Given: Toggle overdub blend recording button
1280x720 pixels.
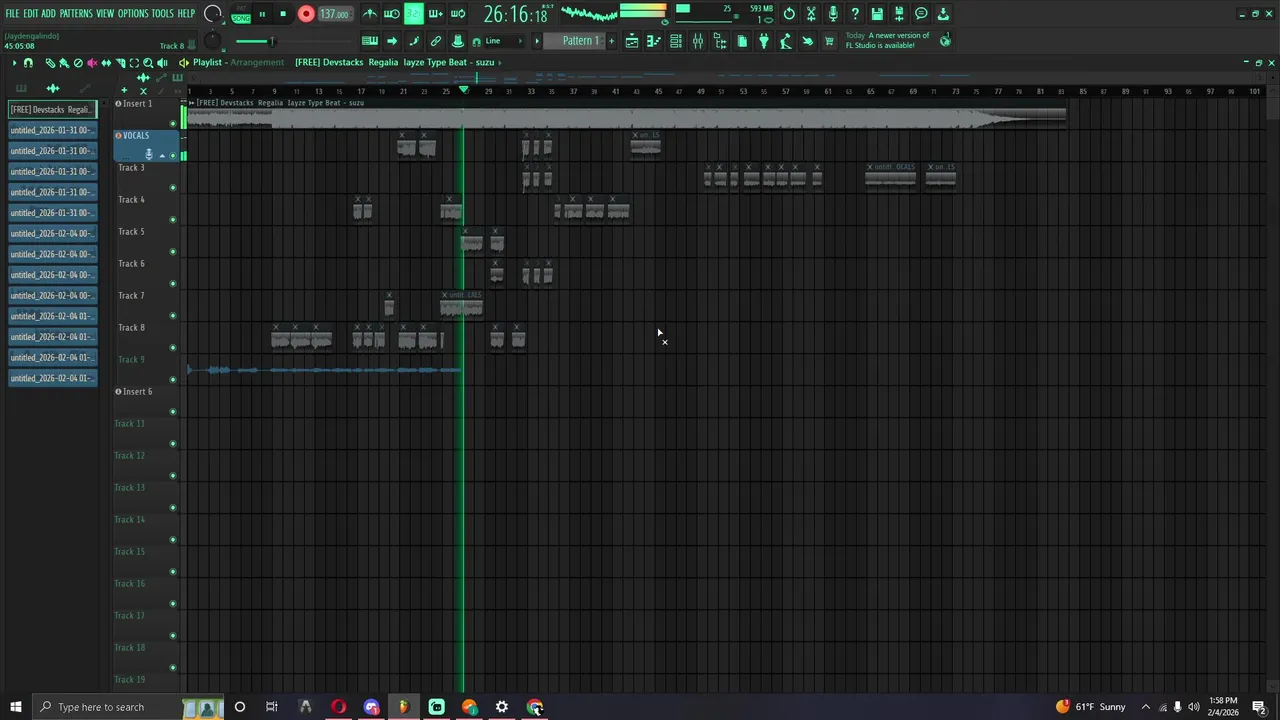Looking at the screenshot, I should (x=435, y=14).
